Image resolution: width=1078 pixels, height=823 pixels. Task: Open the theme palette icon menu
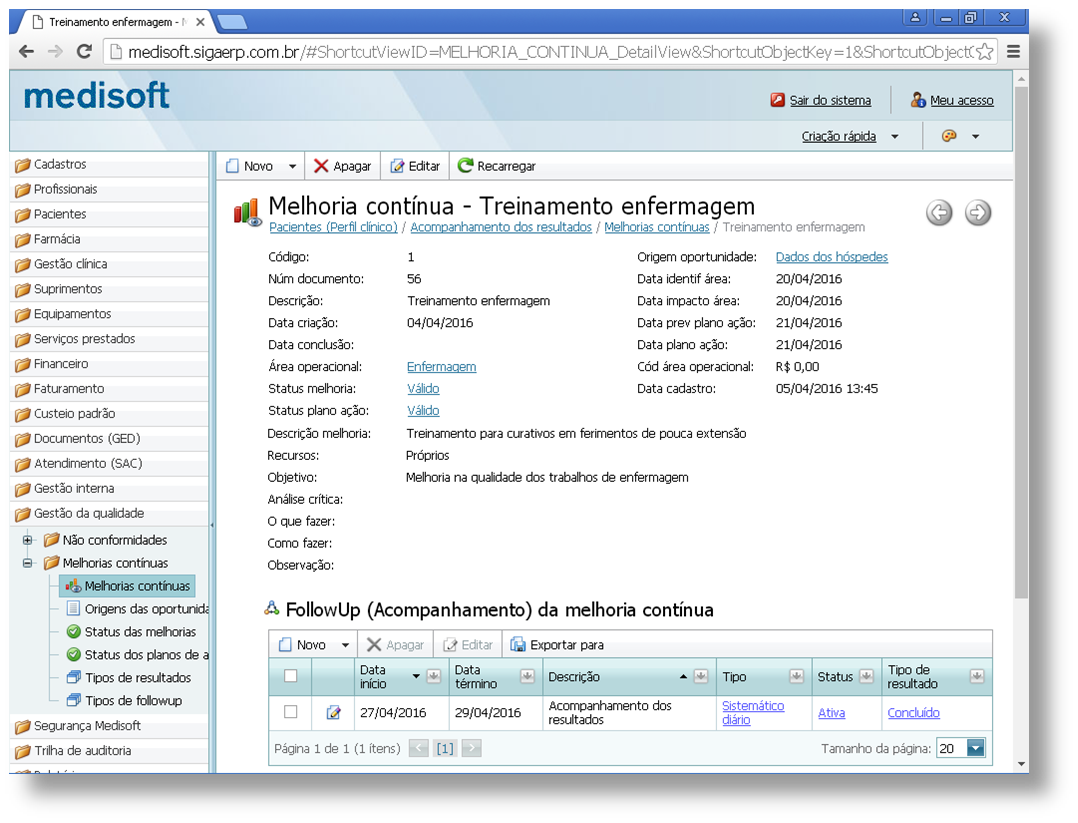[949, 136]
